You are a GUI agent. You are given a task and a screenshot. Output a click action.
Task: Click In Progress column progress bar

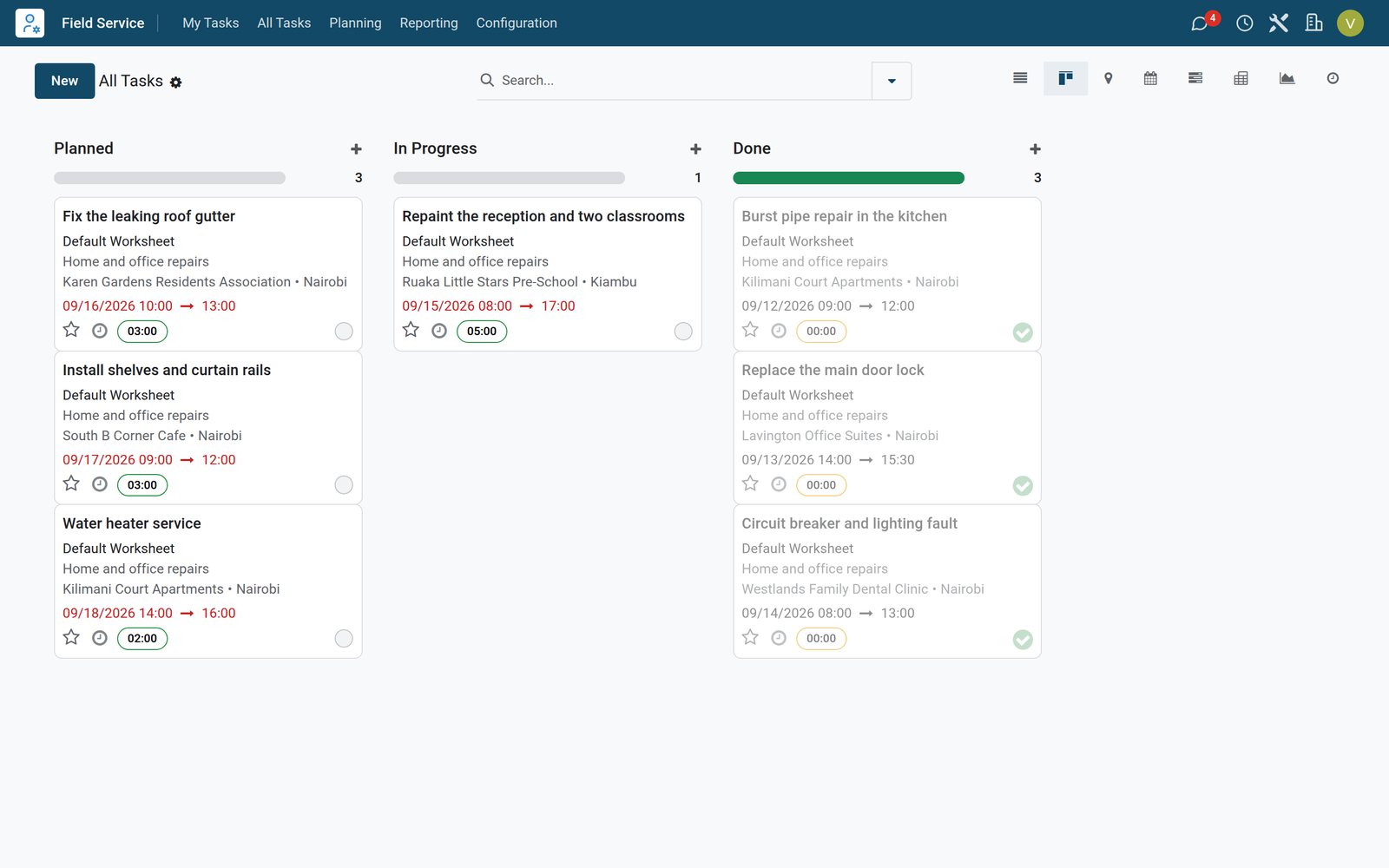click(509, 178)
